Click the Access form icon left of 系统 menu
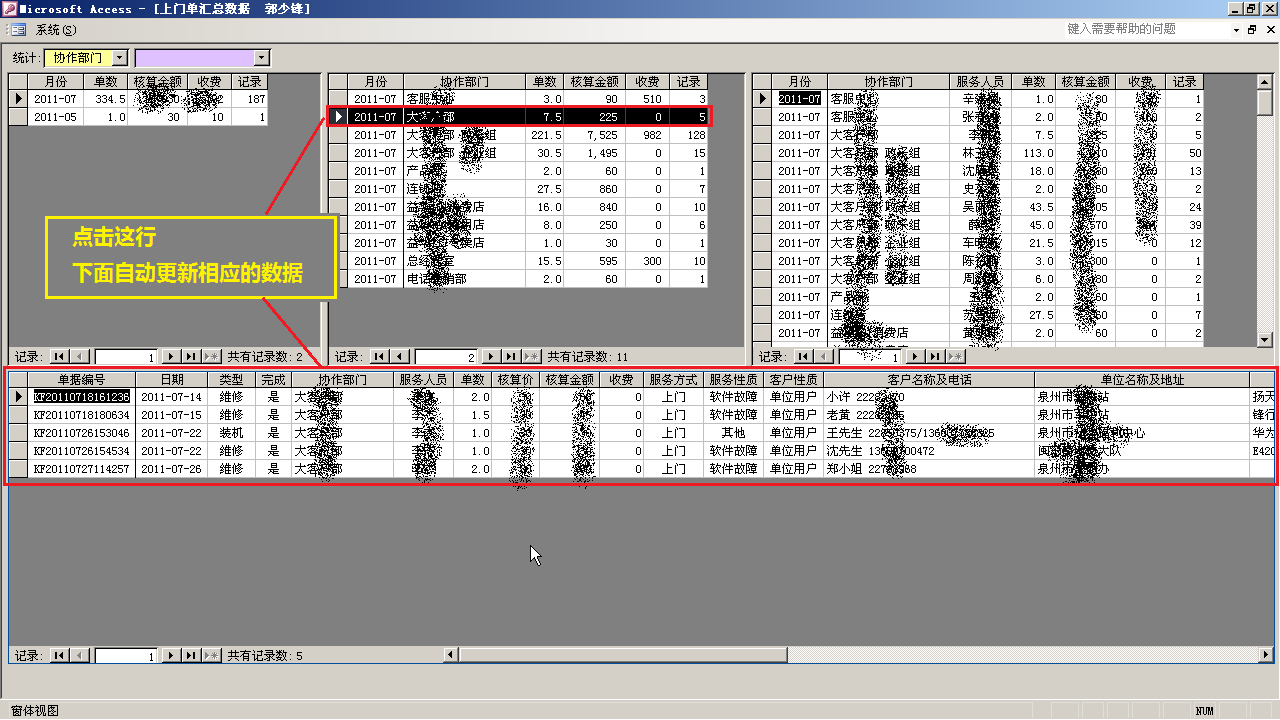This screenshot has width=1280, height=720. (19, 30)
